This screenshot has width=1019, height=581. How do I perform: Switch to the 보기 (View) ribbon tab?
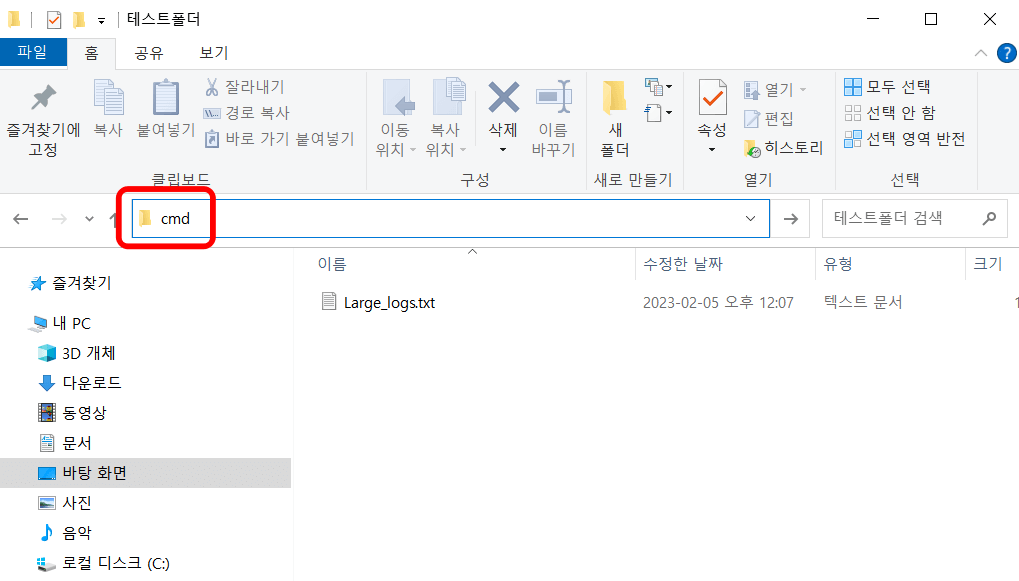click(213, 53)
